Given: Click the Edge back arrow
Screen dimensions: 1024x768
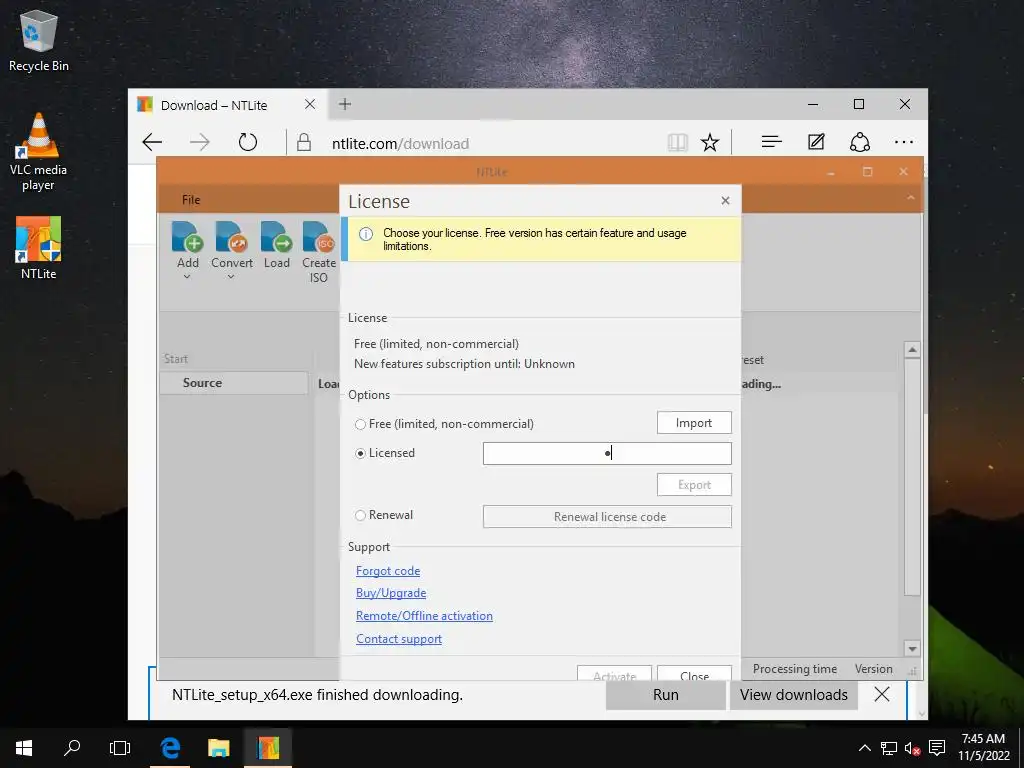Looking at the screenshot, I should [152, 142].
